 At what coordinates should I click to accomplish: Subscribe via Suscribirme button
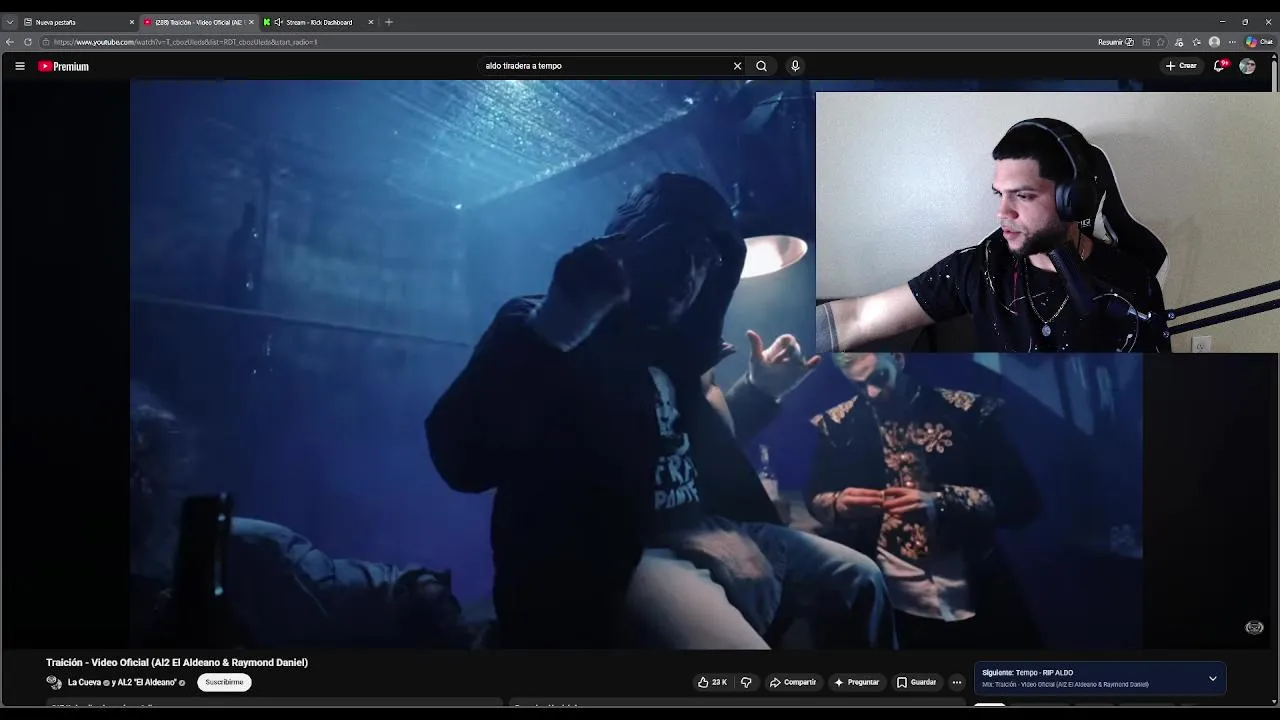[224, 682]
